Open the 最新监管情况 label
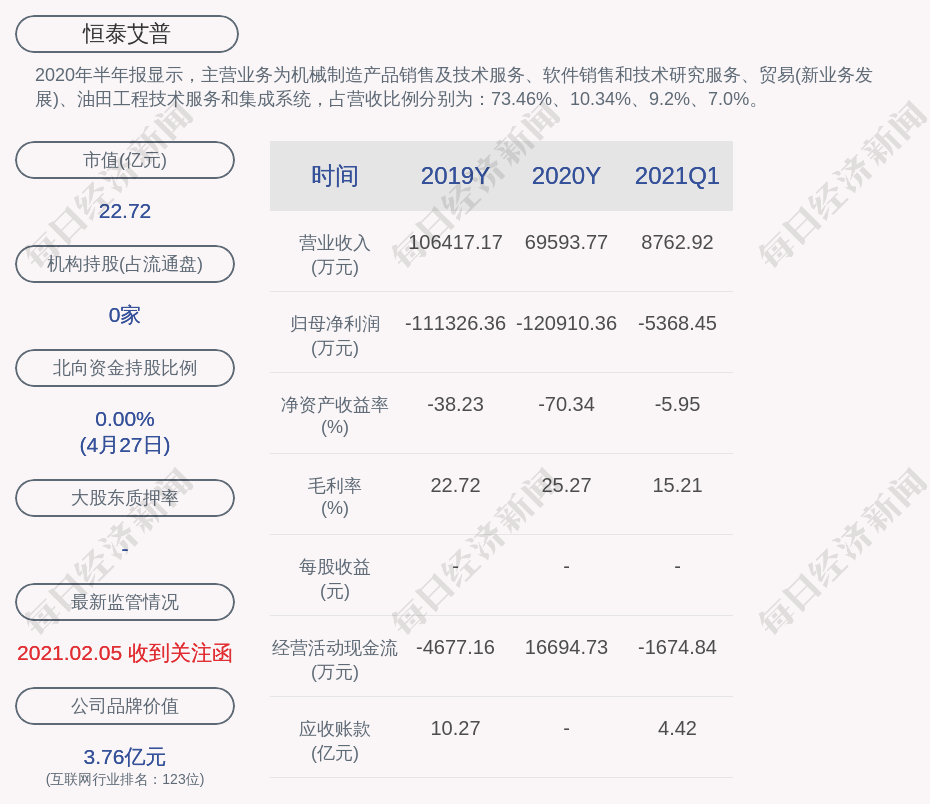Screen dimensions: 930x804 [125, 602]
